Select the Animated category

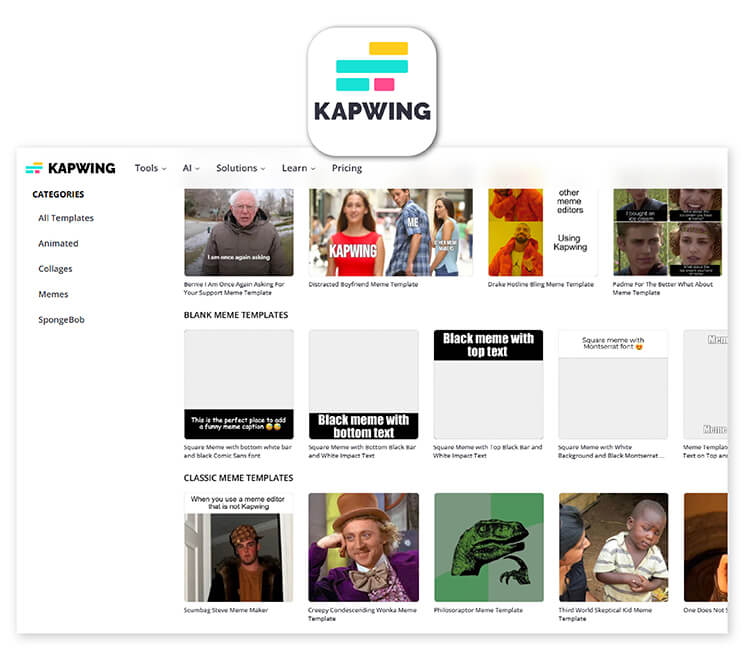[58, 243]
